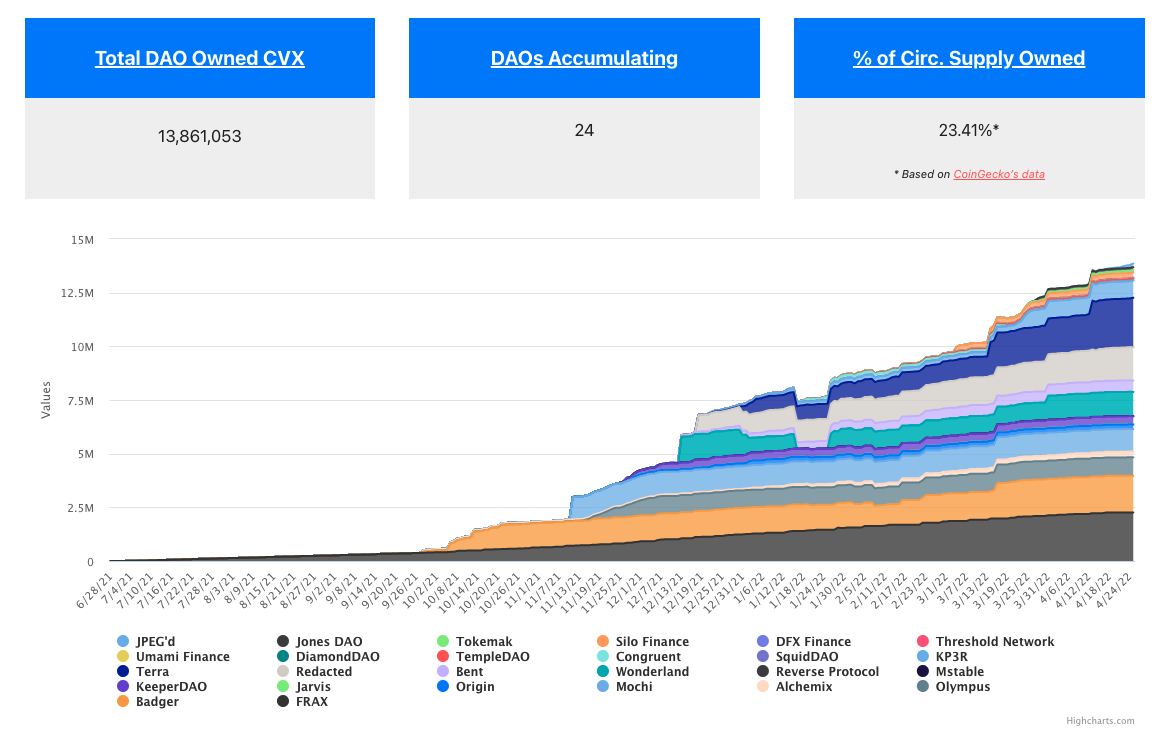1164x743 pixels.
Task: Click the Umami Finance legend icon
Action: coord(123,657)
